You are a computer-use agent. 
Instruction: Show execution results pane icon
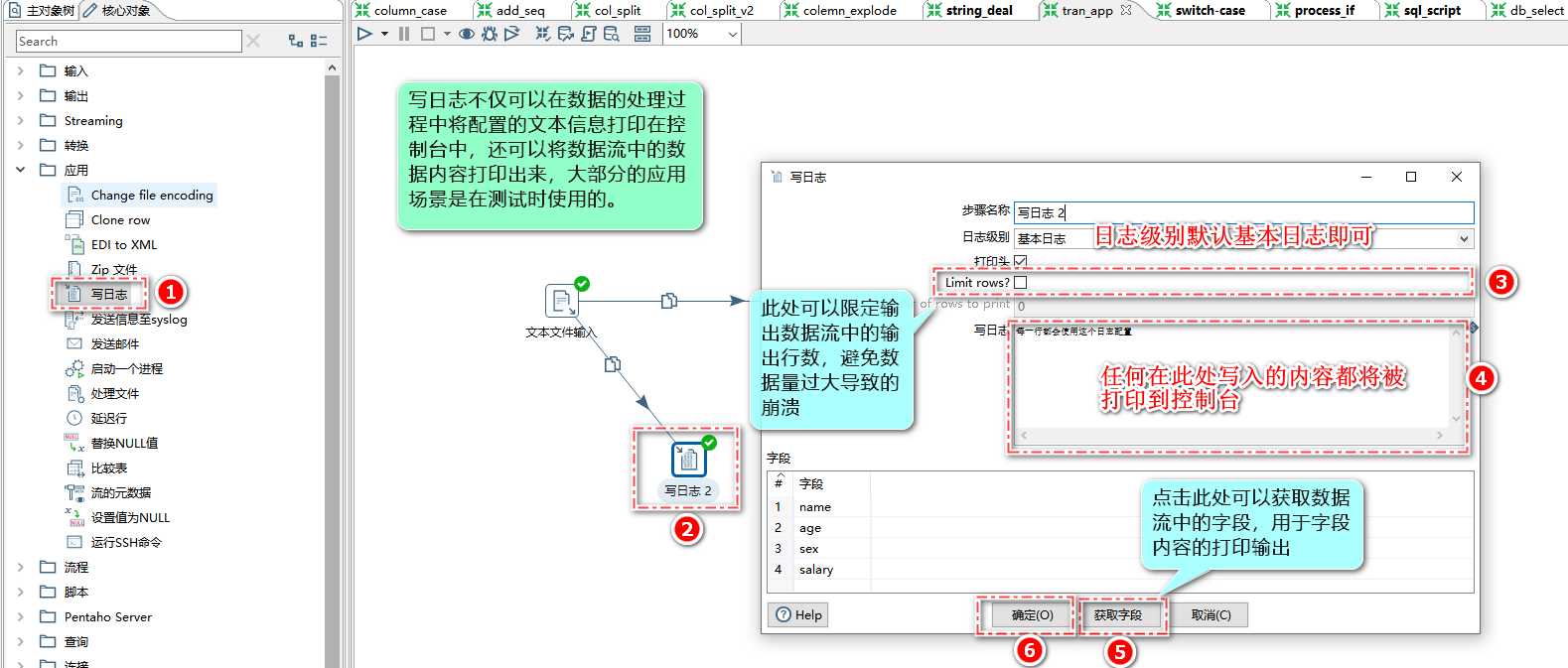coord(642,34)
